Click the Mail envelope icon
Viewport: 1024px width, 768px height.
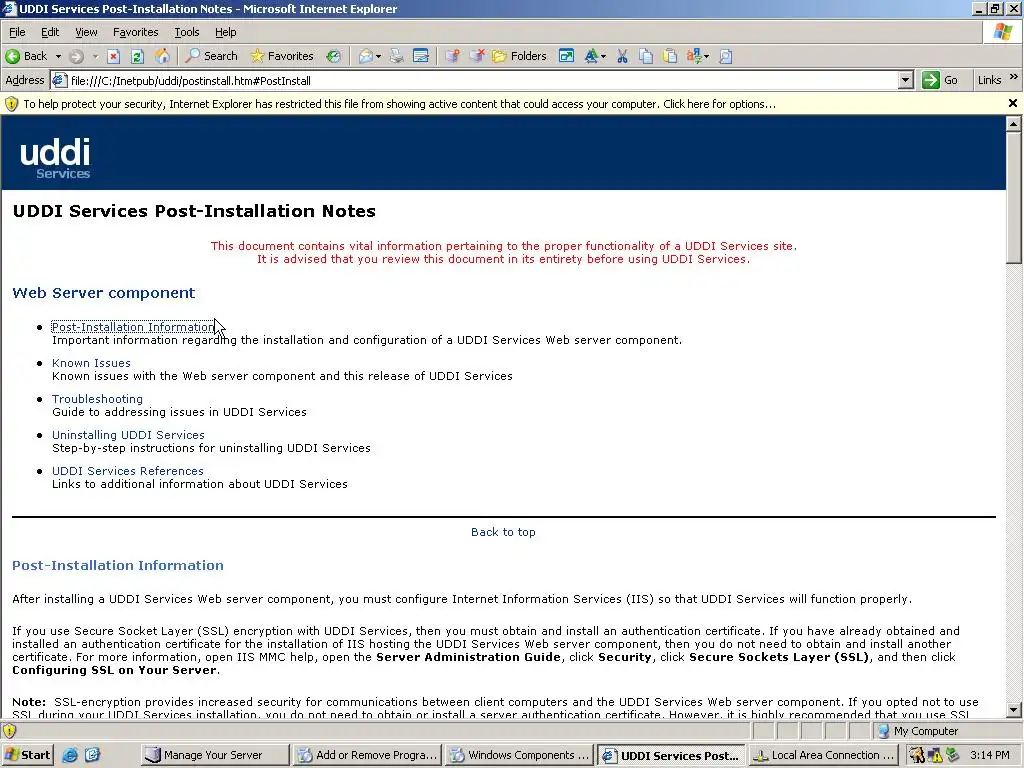pos(366,56)
